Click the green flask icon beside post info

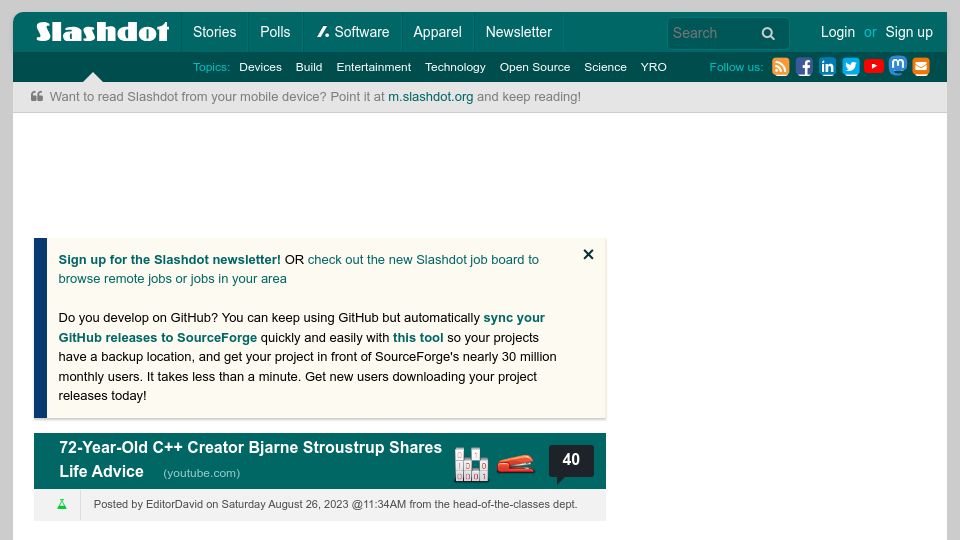coord(62,504)
